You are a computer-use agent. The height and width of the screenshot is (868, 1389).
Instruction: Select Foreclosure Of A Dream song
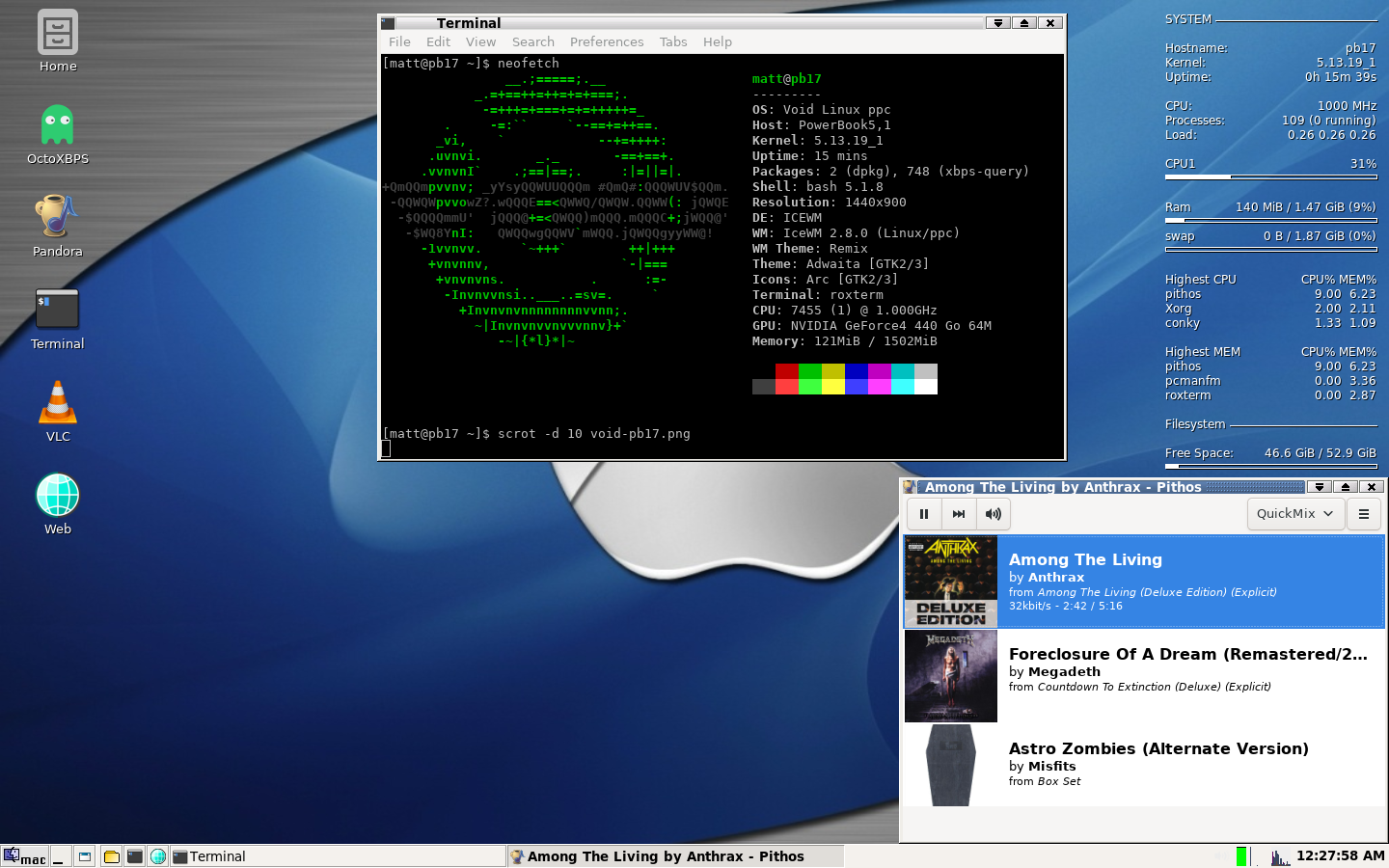1143,676
